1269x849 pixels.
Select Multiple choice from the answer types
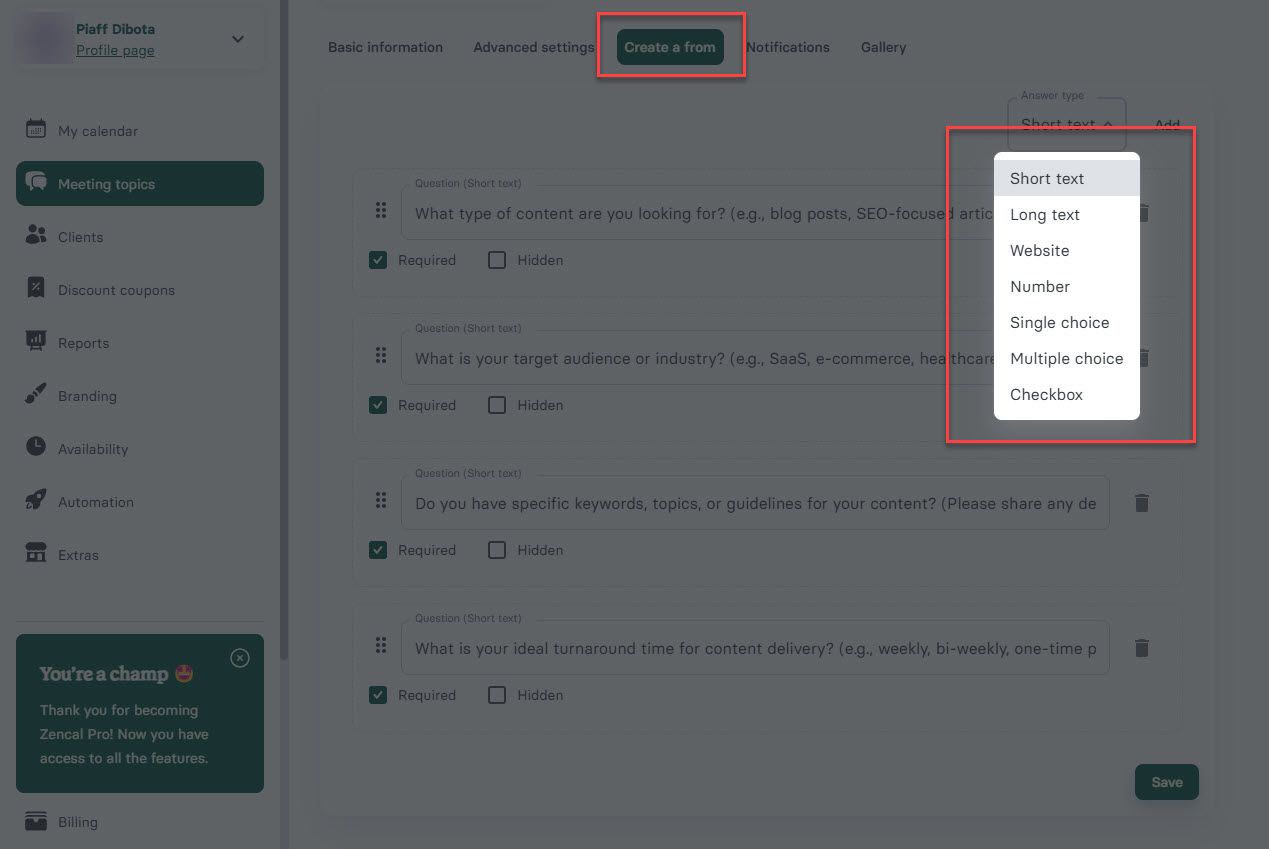tap(1066, 358)
